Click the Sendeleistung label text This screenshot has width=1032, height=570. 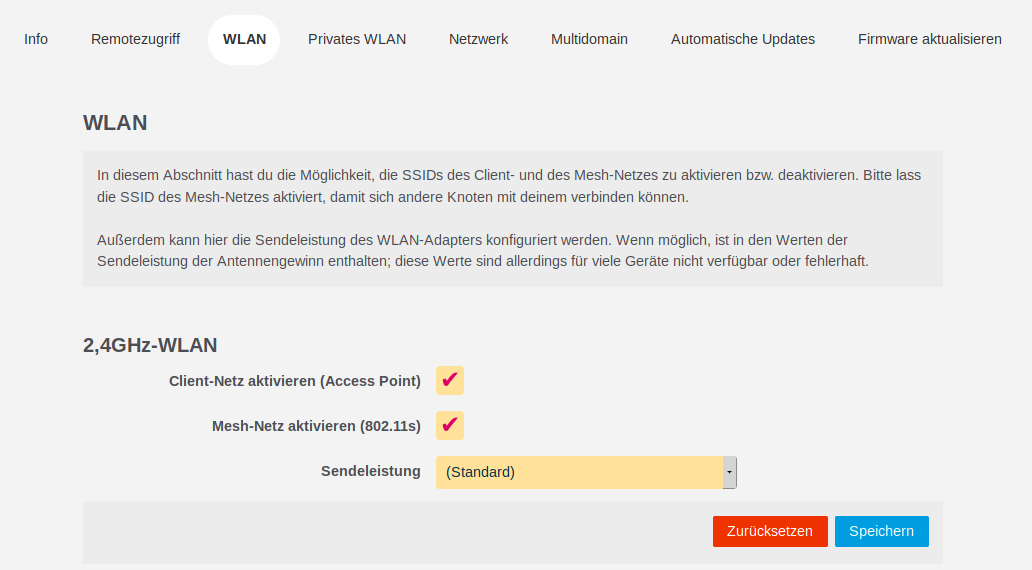click(x=370, y=471)
